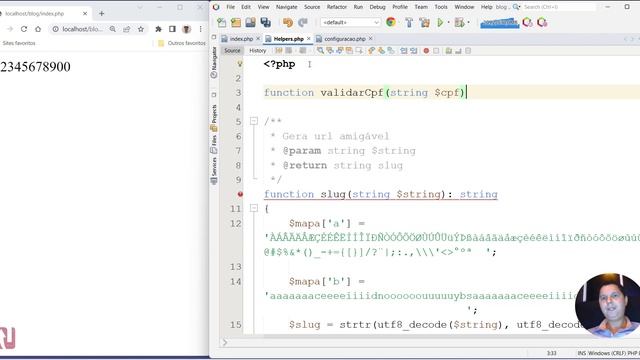Click the Find Previous Occurrence icon

point(330,51)
